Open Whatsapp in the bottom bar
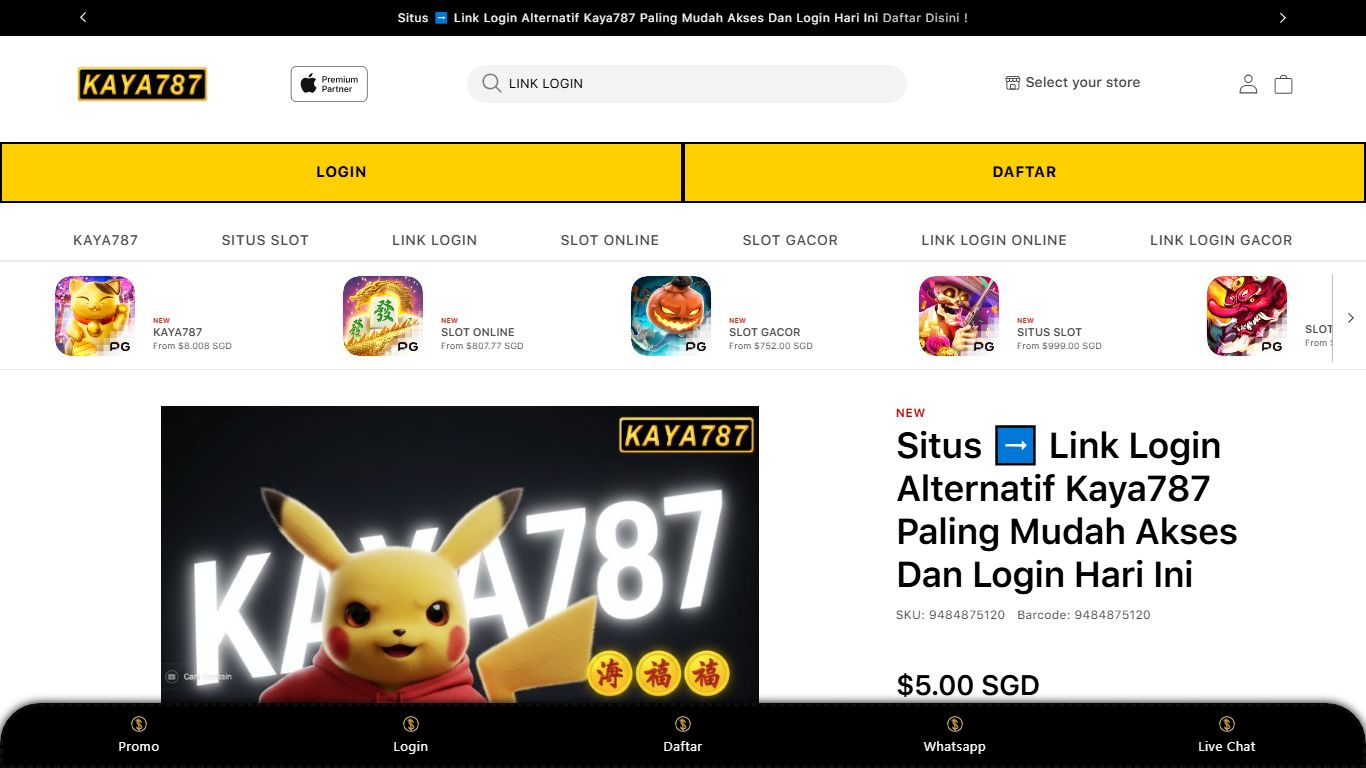Viewport: 1366px width, 768px height. [x=954, y=735]
